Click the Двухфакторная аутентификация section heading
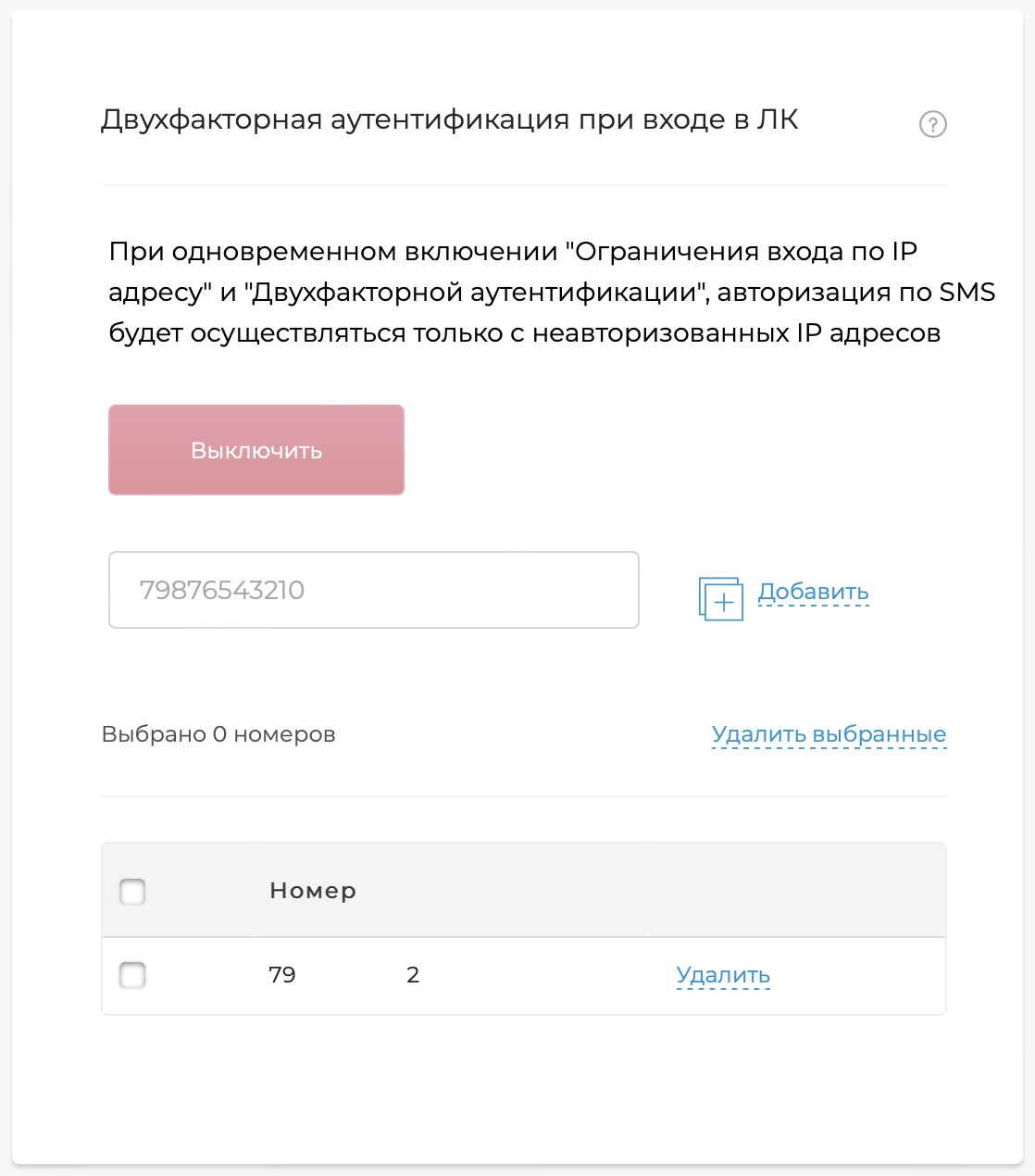Viewport: 1035px width, 1176px height. (x=449, y=120)
